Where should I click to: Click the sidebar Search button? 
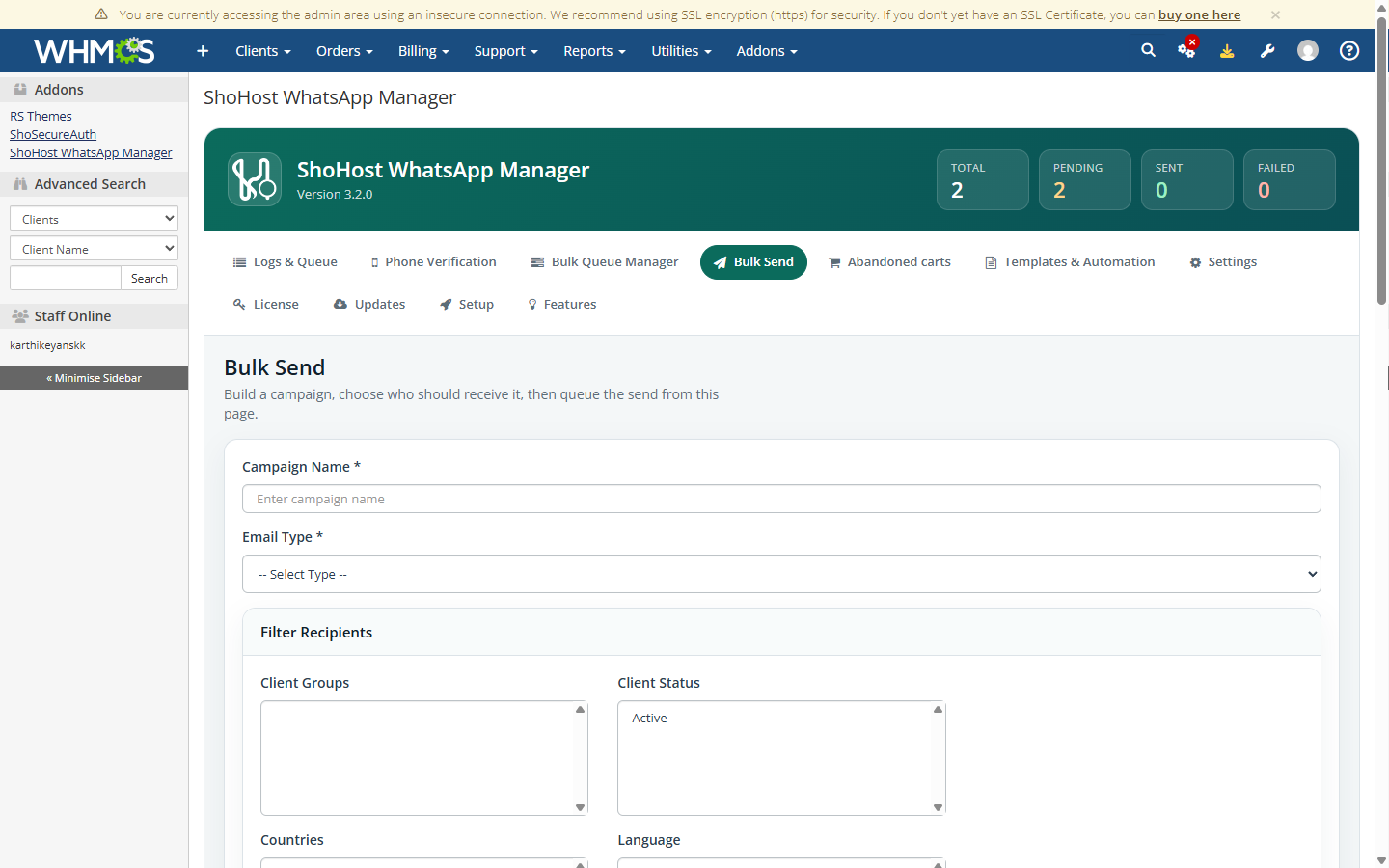[x=150, y=278]
